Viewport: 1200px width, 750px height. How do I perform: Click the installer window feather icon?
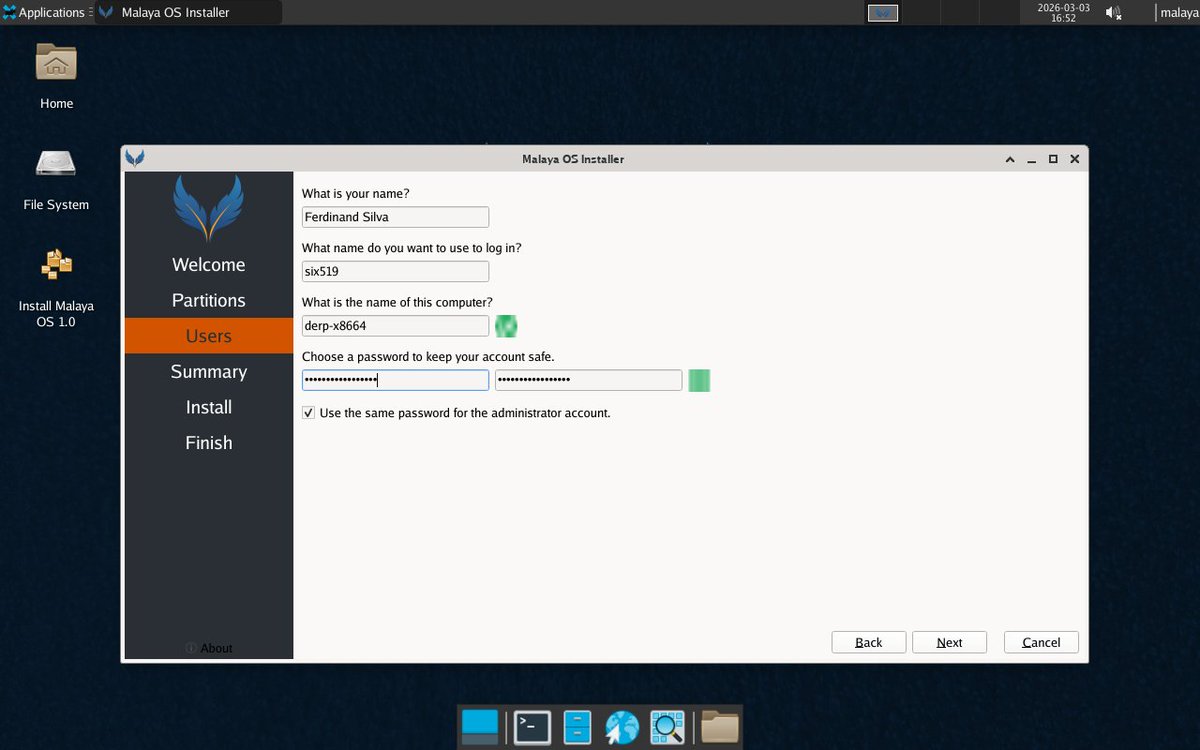click(134, 159)
